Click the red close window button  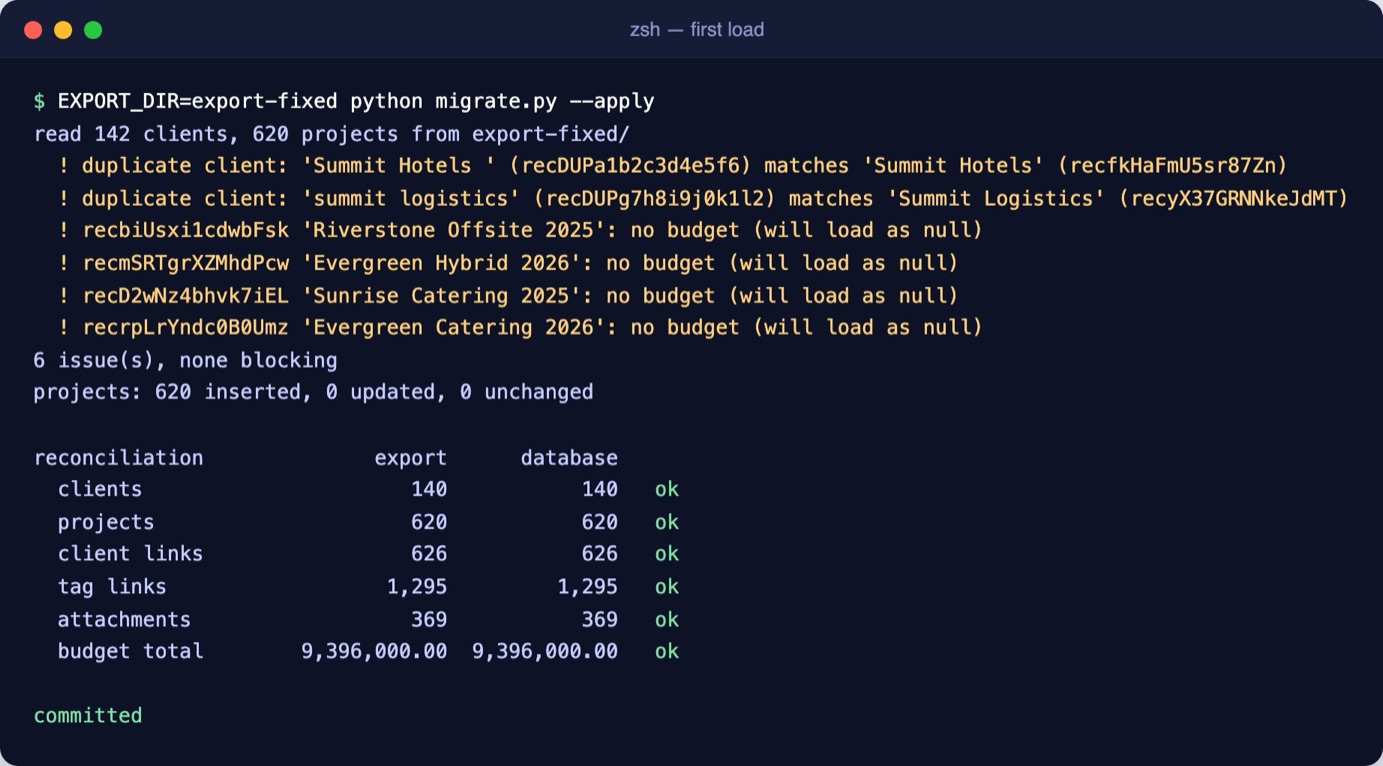(x=33, y=30)
